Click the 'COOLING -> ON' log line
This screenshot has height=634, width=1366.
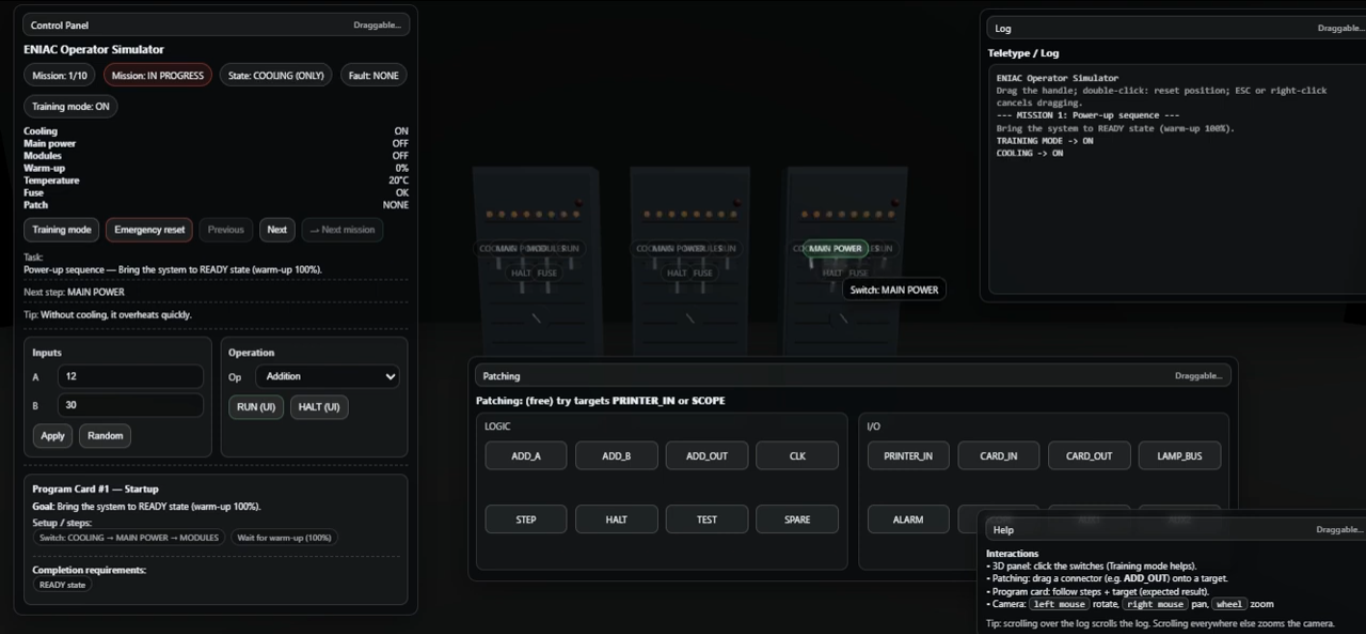tap(1030, 153)
